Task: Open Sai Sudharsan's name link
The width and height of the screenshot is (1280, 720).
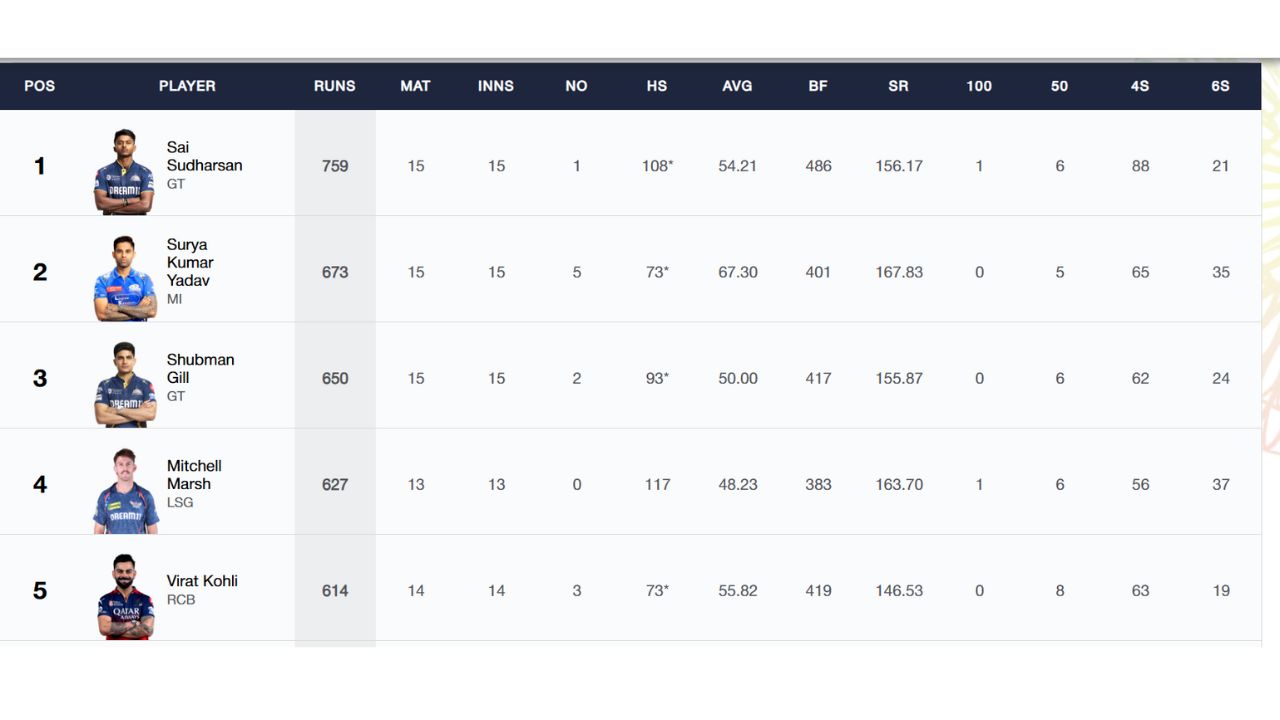Action: point(204,156)
